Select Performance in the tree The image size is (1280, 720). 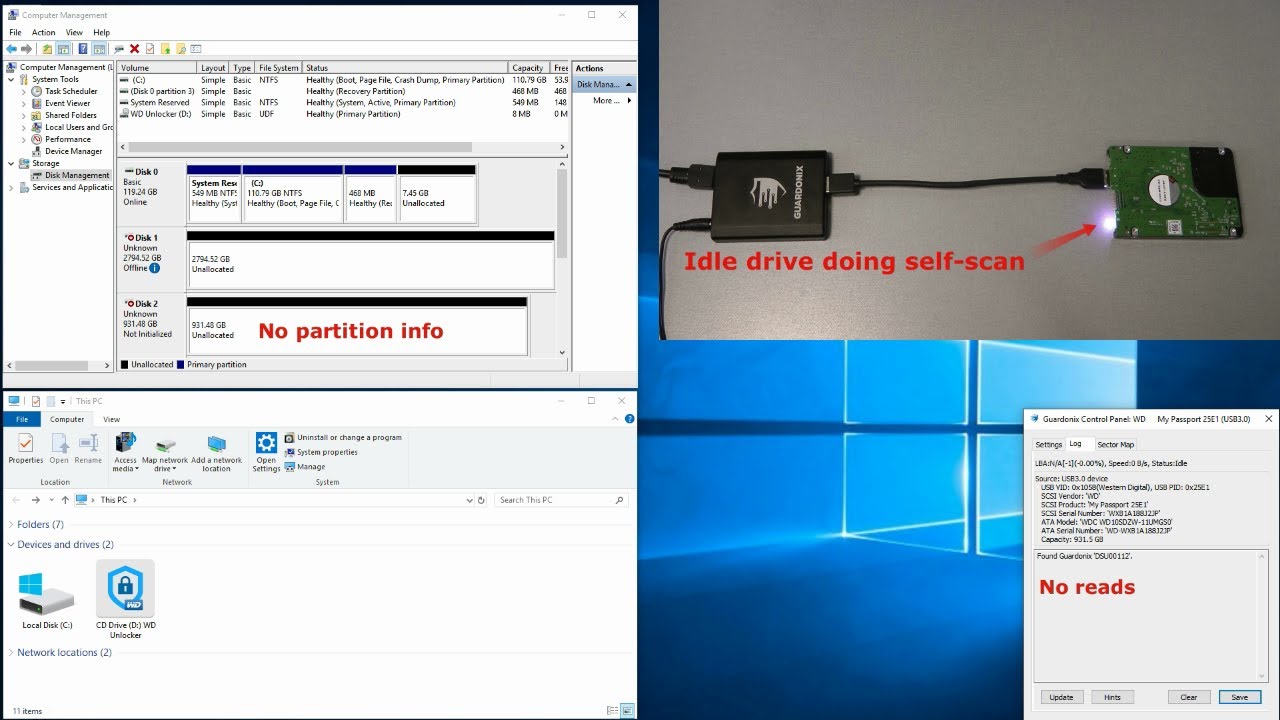(x=67, y=139)
